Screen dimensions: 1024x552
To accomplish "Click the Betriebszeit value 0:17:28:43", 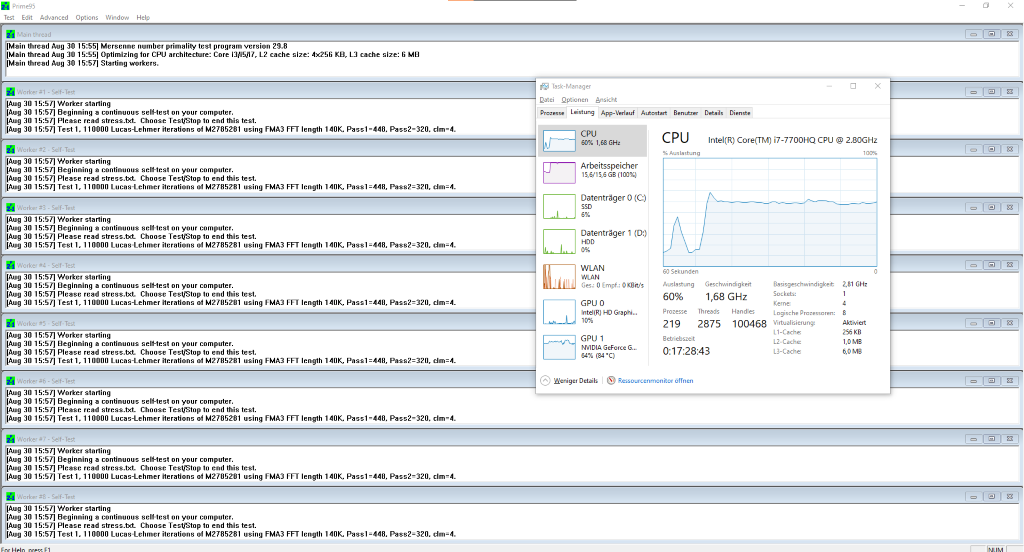I will (686, 351).
